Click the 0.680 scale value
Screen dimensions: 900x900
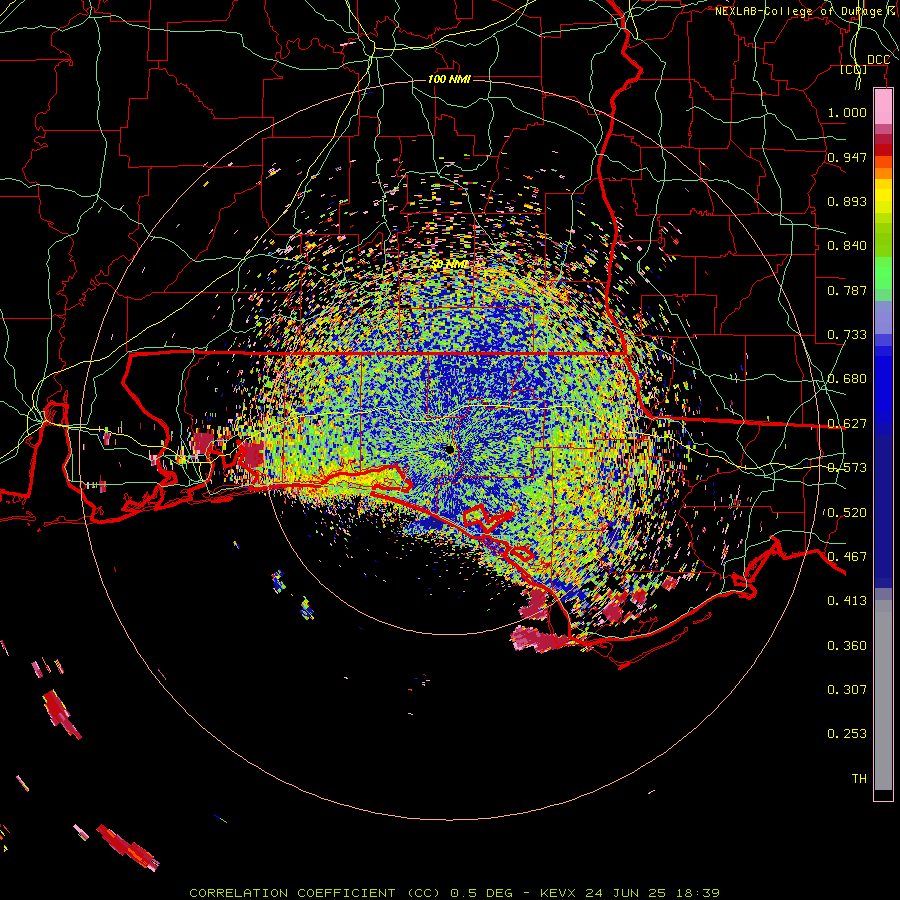[847, 379]
